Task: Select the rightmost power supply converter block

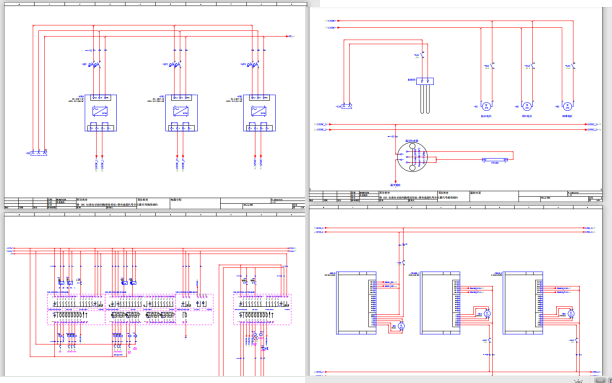Action: (x=260, y=113)
